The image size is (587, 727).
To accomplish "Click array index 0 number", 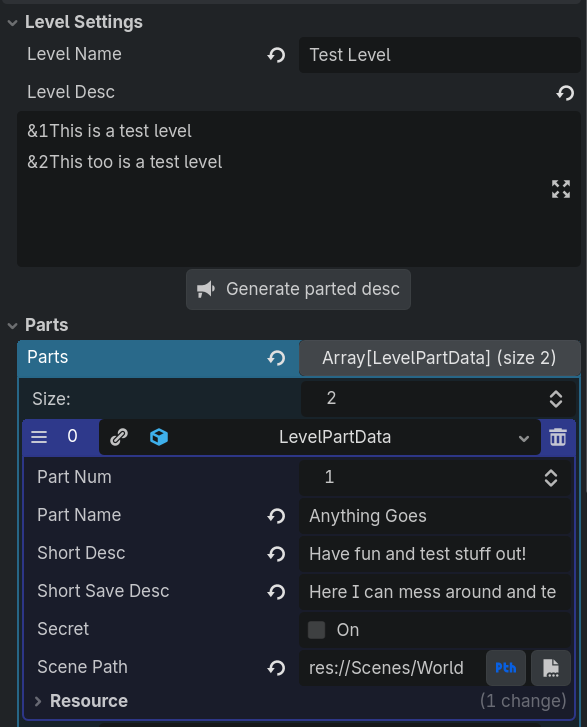I will click(72, 436).
